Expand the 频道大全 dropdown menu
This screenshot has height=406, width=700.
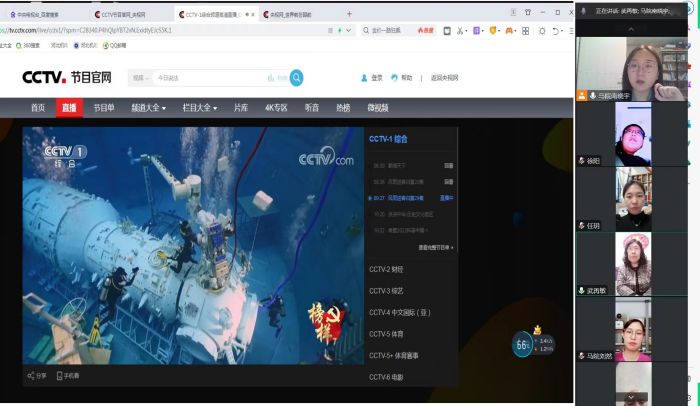(148, 108)
